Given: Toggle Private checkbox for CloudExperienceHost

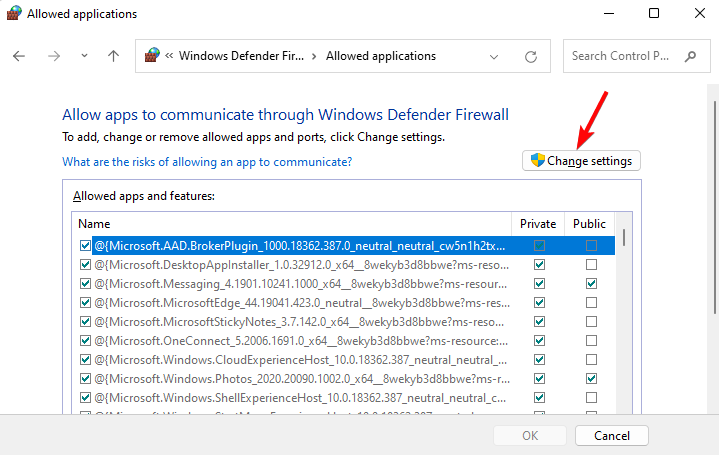Looking at the screenshot, I should click(x=539, y=360).
